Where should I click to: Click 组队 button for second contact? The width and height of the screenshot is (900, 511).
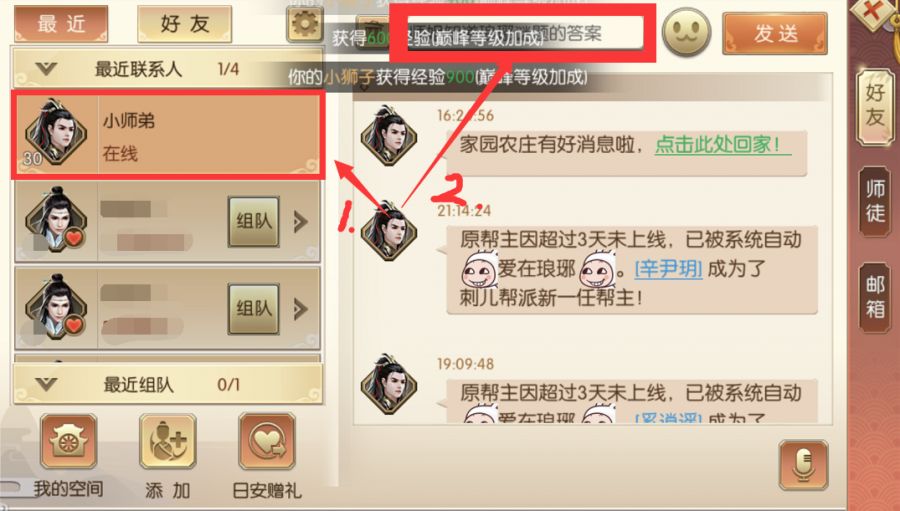point(254,222)
